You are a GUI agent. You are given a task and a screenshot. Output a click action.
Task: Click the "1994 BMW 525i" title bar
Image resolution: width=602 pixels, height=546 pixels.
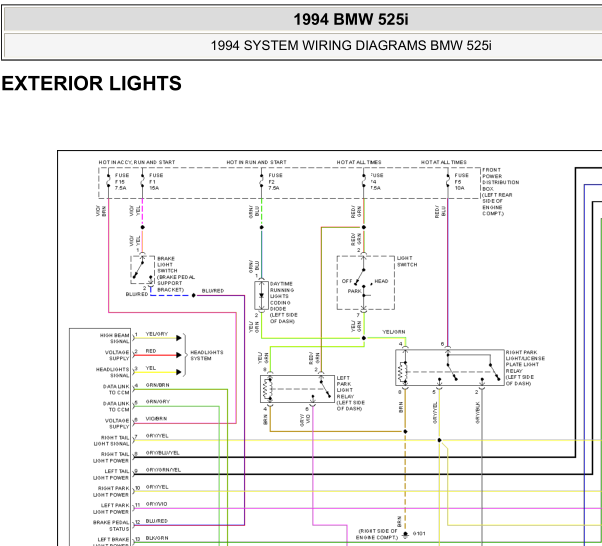(351, 19)
